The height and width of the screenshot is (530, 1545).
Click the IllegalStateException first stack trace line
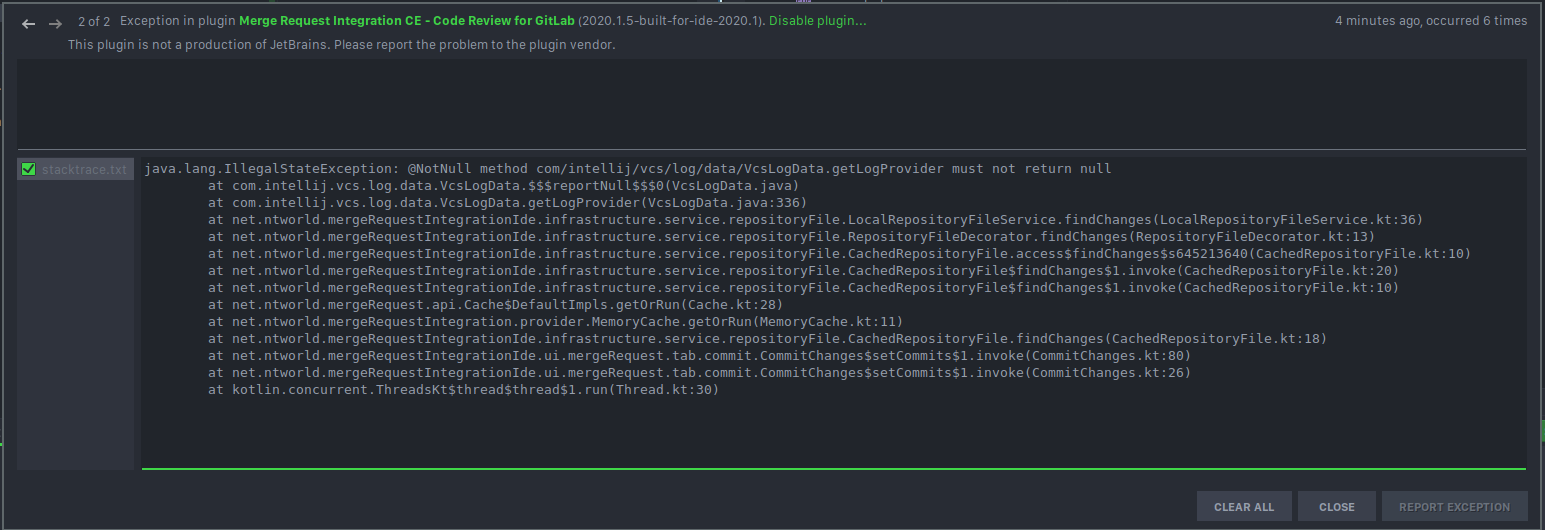628,169
